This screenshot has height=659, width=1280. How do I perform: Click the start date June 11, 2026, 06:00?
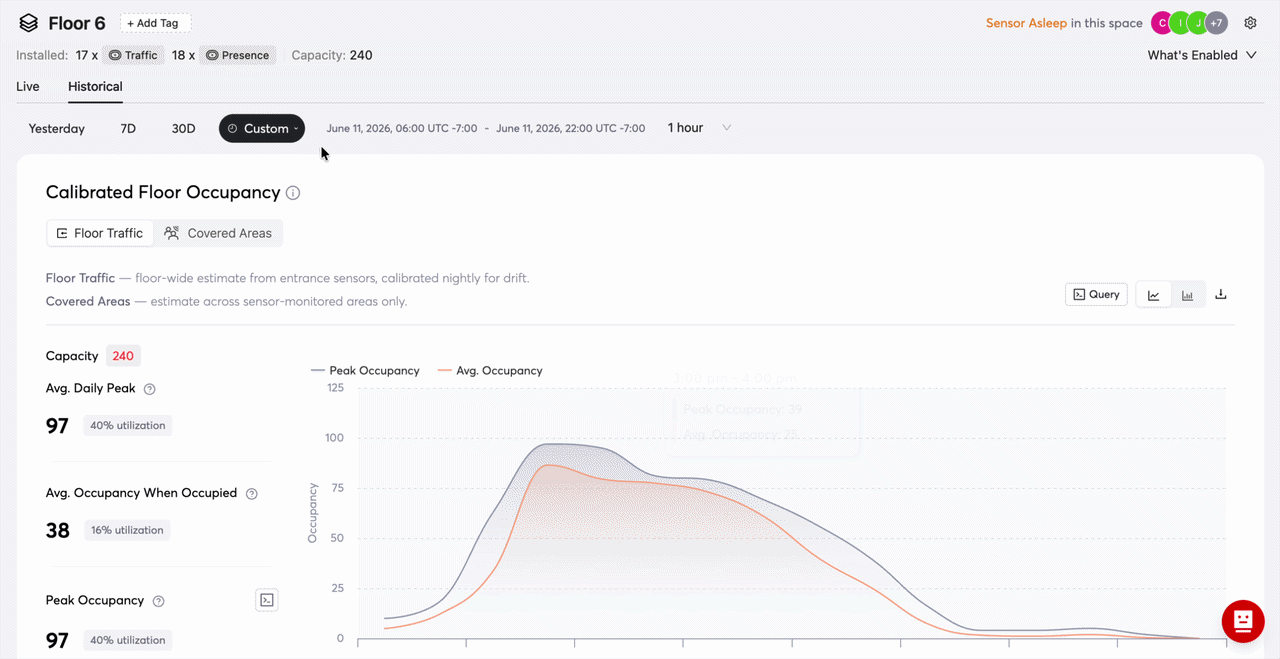[x=402, y=128]
